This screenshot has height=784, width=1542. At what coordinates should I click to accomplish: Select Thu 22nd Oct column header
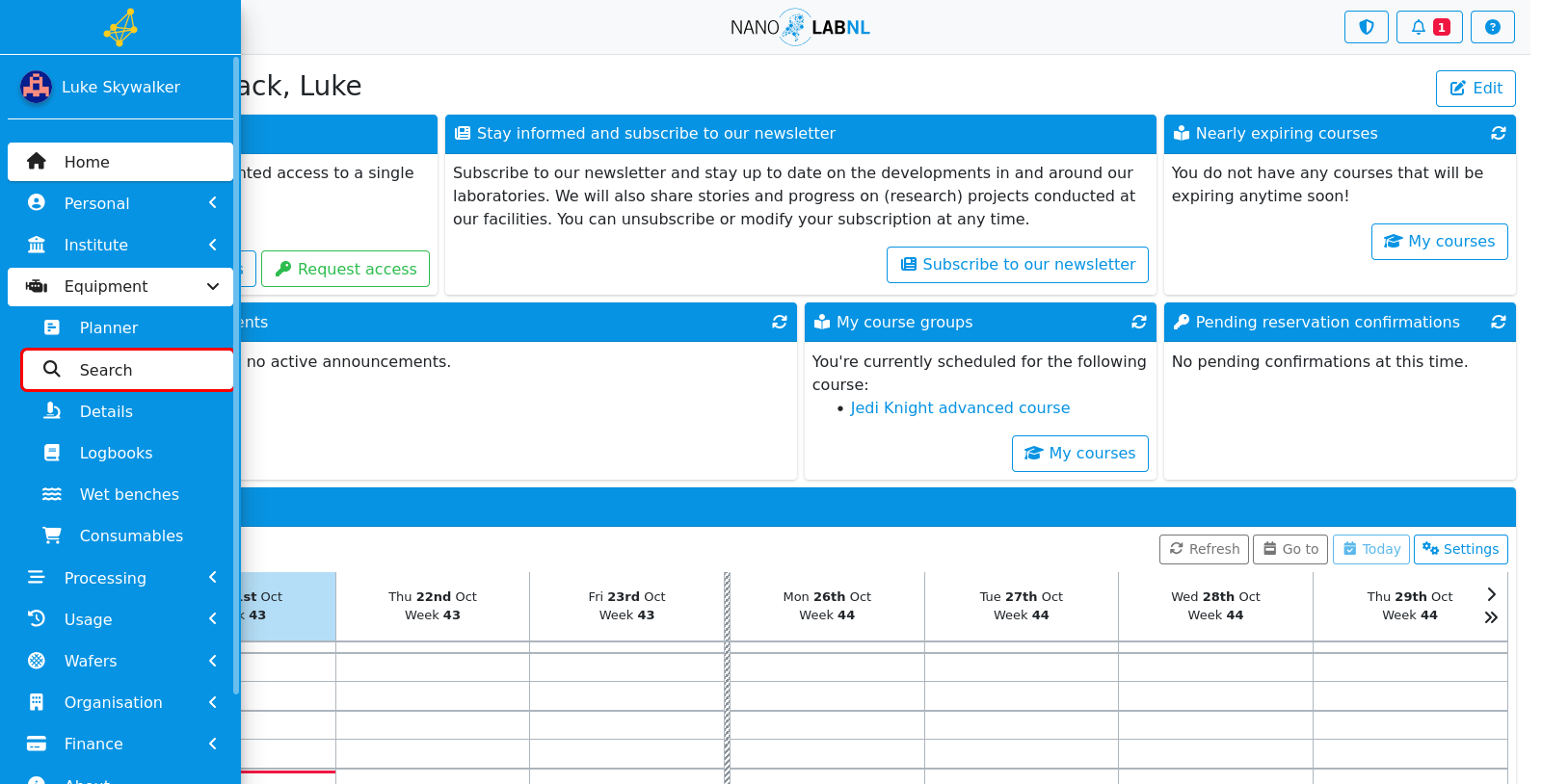coord(433,606)
